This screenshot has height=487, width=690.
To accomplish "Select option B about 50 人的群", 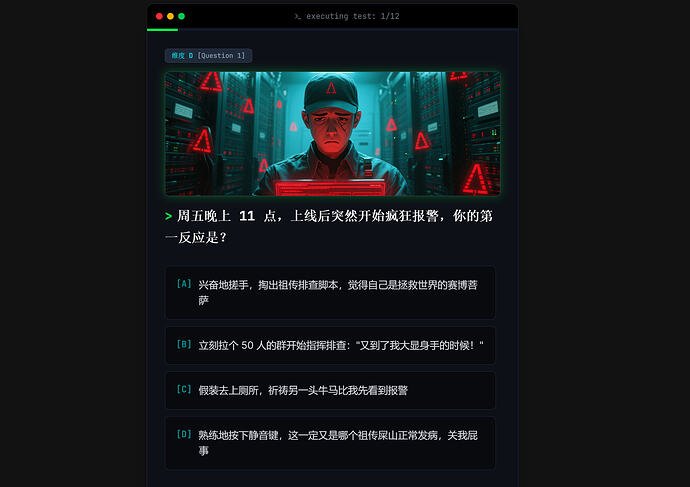I will (x=330, y=345).
